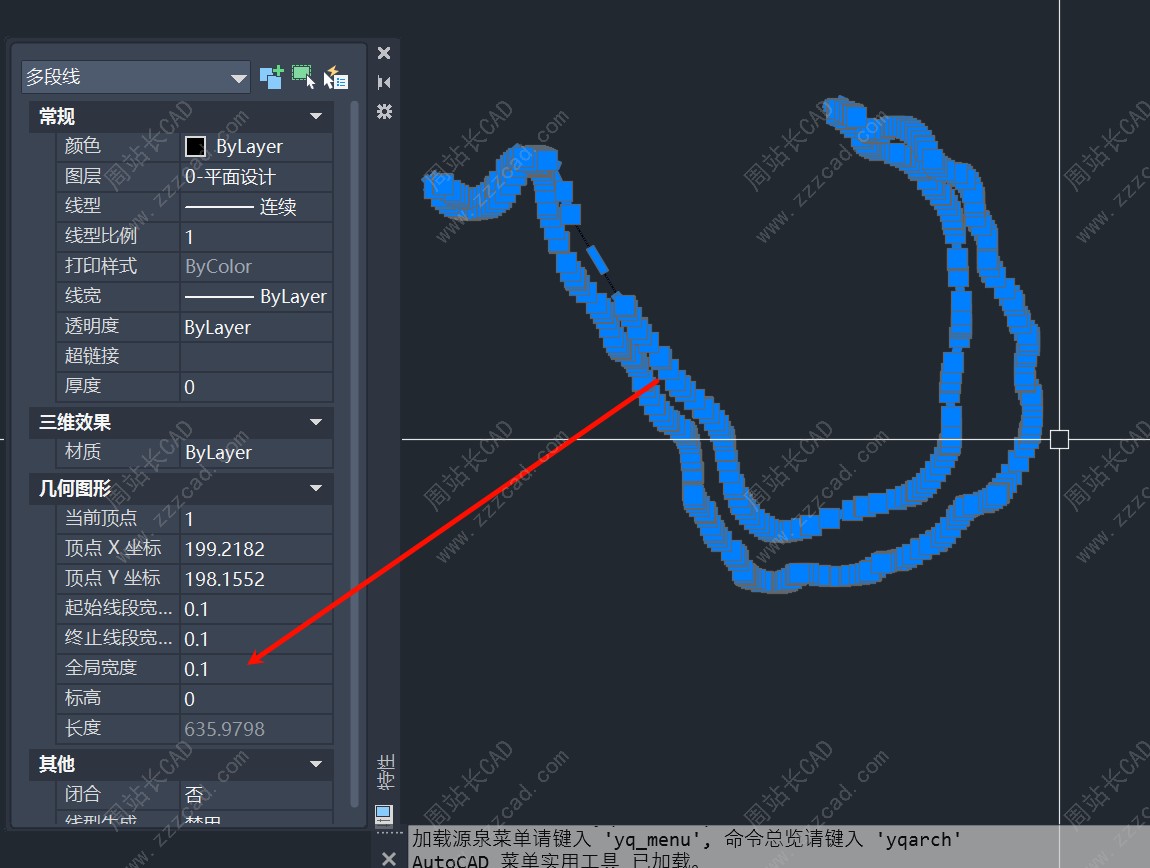Click the Select Objects icon
The image size is (1150, 868).
click(303, 77)
